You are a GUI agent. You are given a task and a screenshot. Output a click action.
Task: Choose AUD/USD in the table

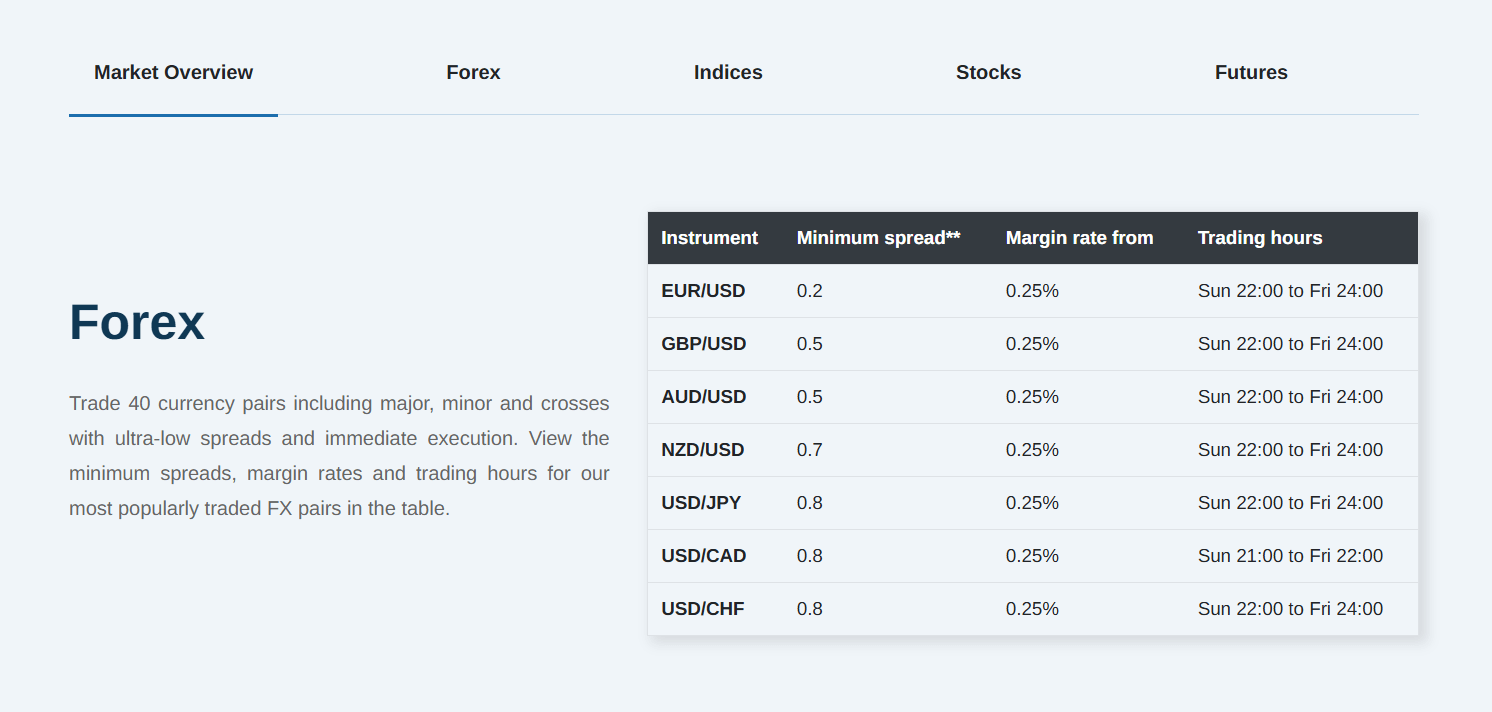(x=704, y=397)
